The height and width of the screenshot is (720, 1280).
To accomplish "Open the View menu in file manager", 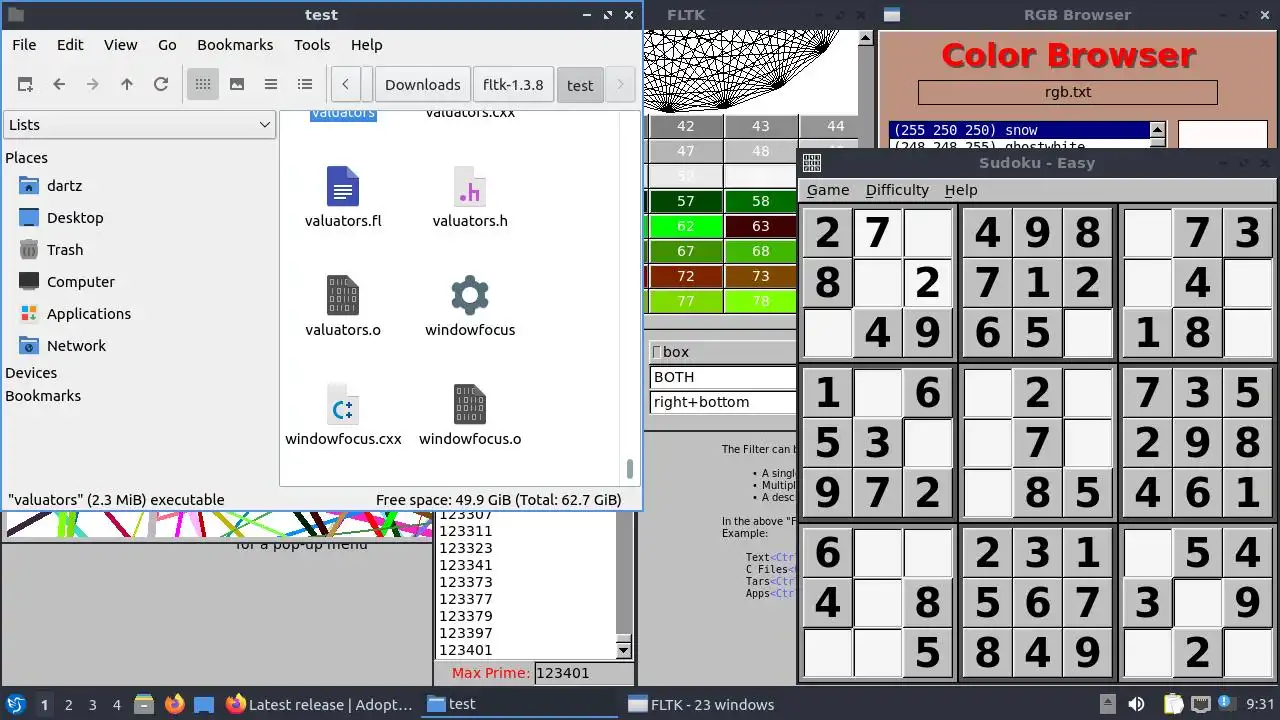I will [x=120, y=45].
